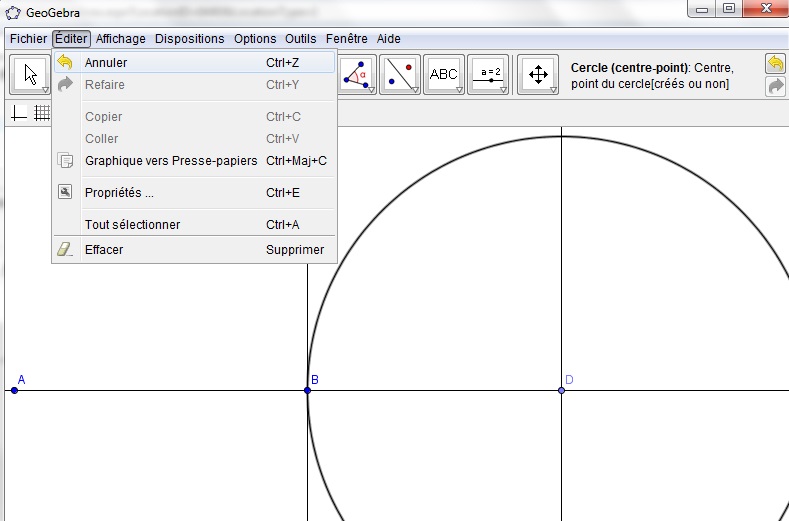Click Tout sélectionner menu entry
This screenshot has width=789, height=521.
click(x=132, y=224)
